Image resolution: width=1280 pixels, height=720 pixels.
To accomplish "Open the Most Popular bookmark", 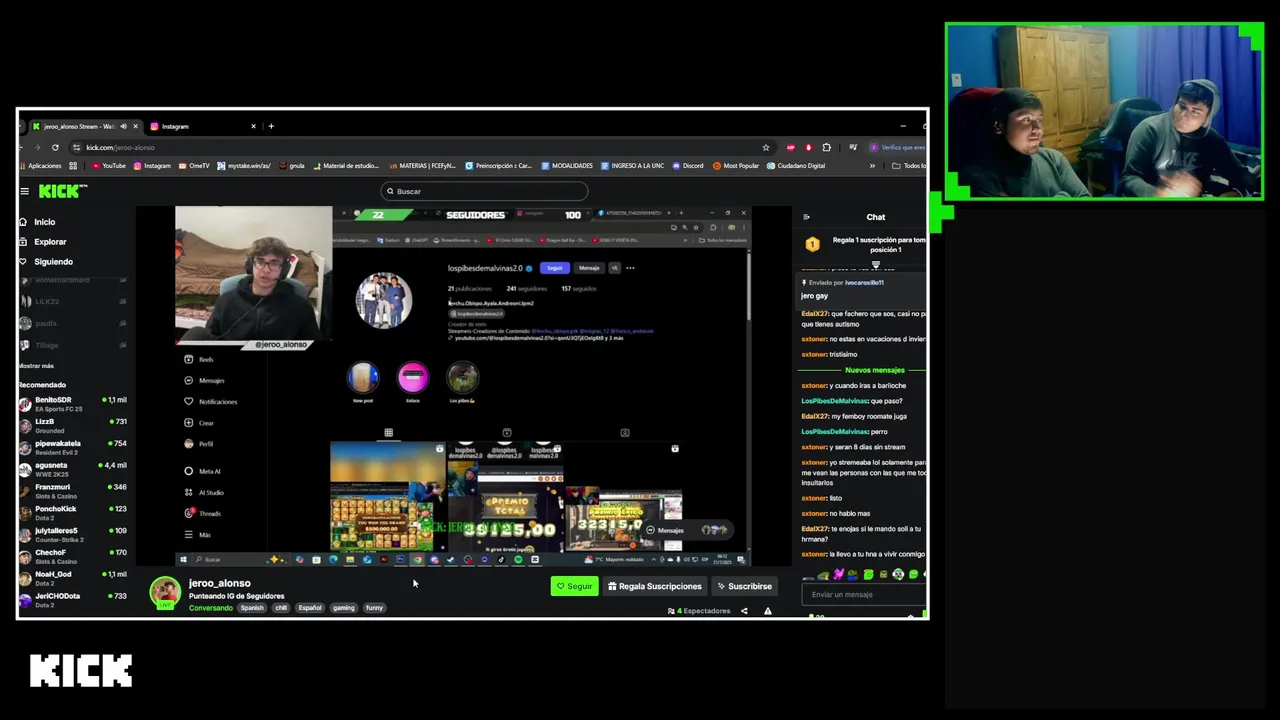I will pyautogui.click(x=737, y=166).
